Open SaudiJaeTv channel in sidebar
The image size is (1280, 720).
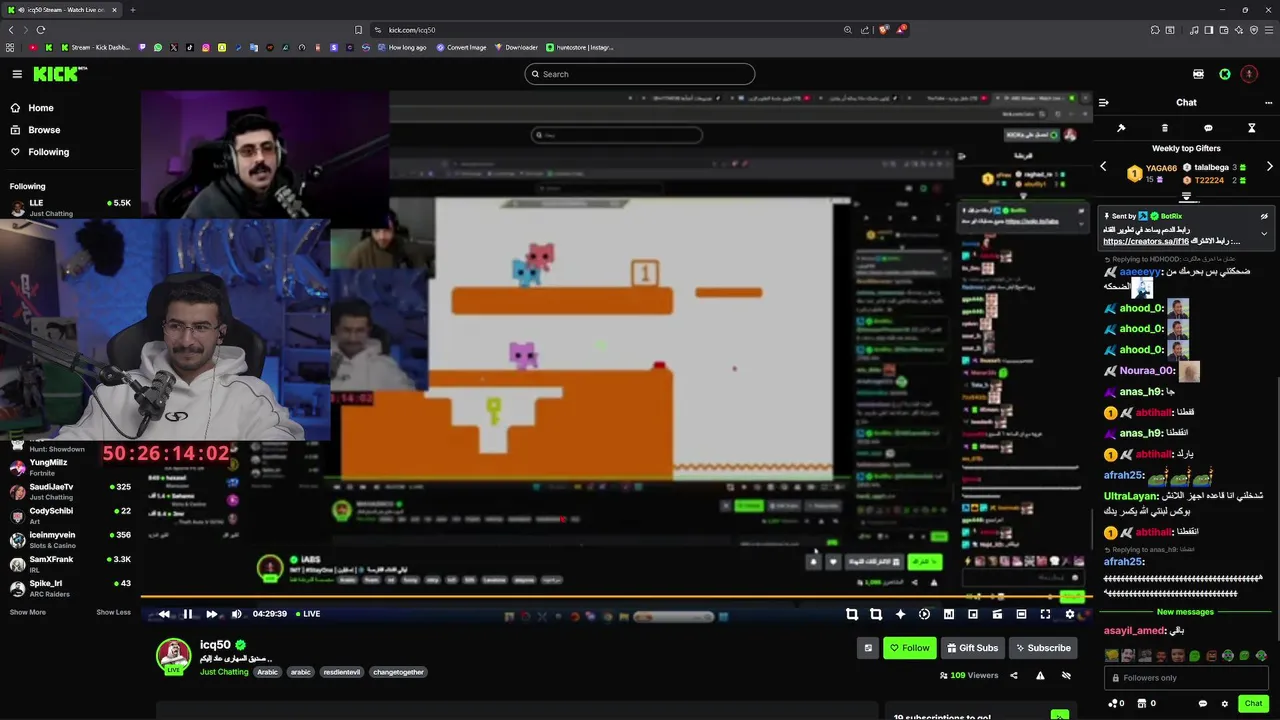[x=70, y=492]
